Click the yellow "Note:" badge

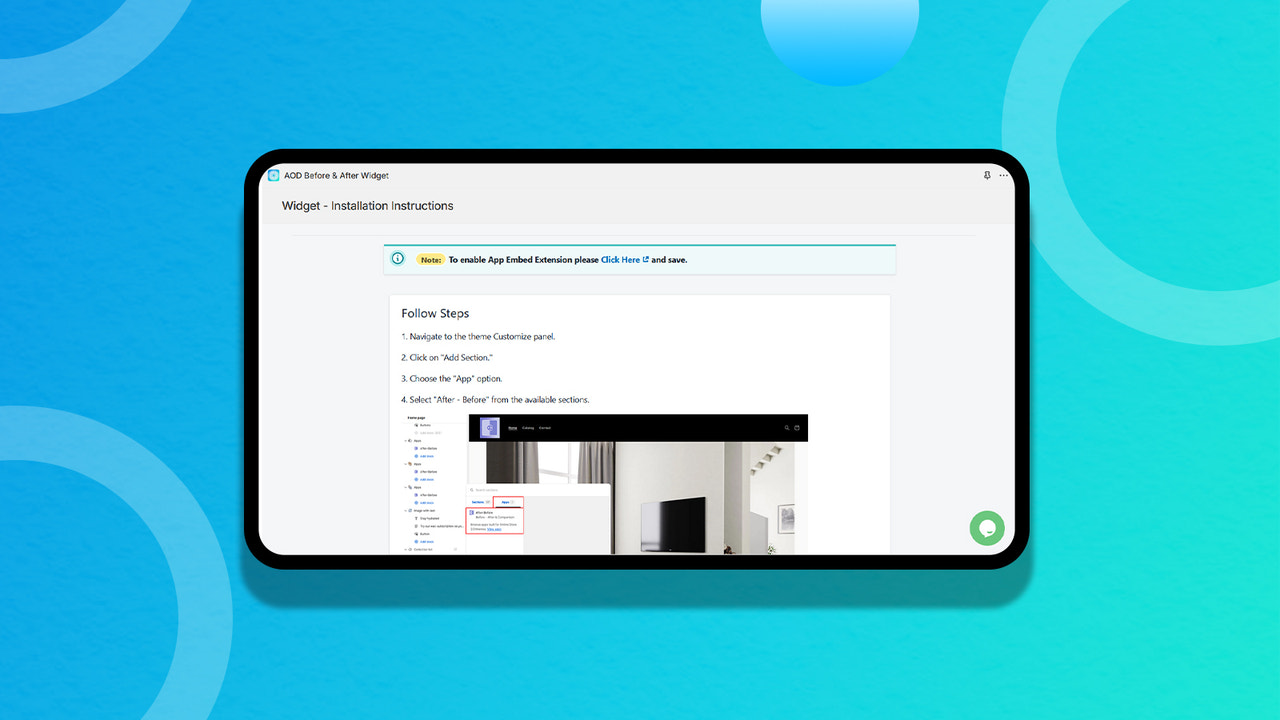pos(431,260)
